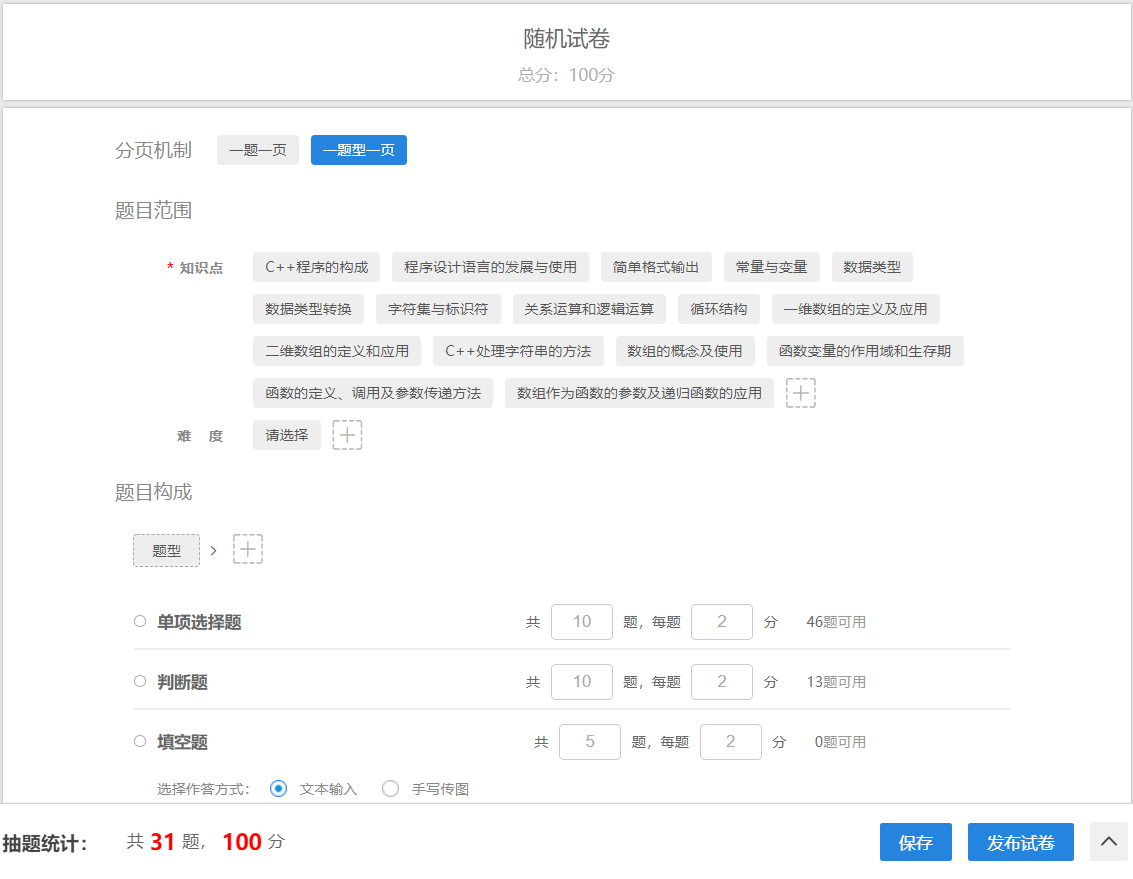
Task: Click the C++程序的构成 knowledge tag
Action: click(x=316, y=267)
